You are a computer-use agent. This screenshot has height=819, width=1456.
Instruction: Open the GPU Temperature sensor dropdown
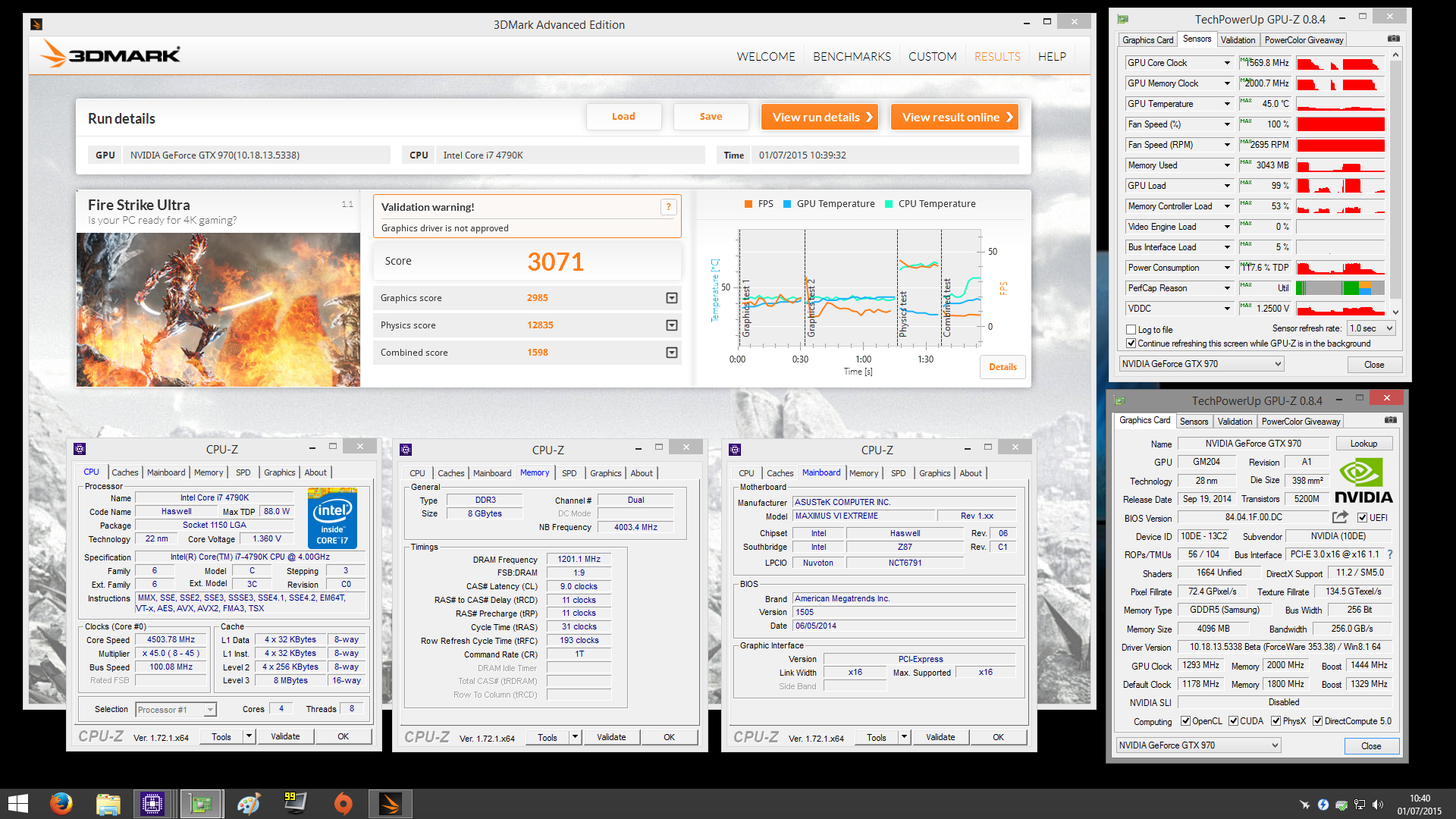pos(1227,104)
